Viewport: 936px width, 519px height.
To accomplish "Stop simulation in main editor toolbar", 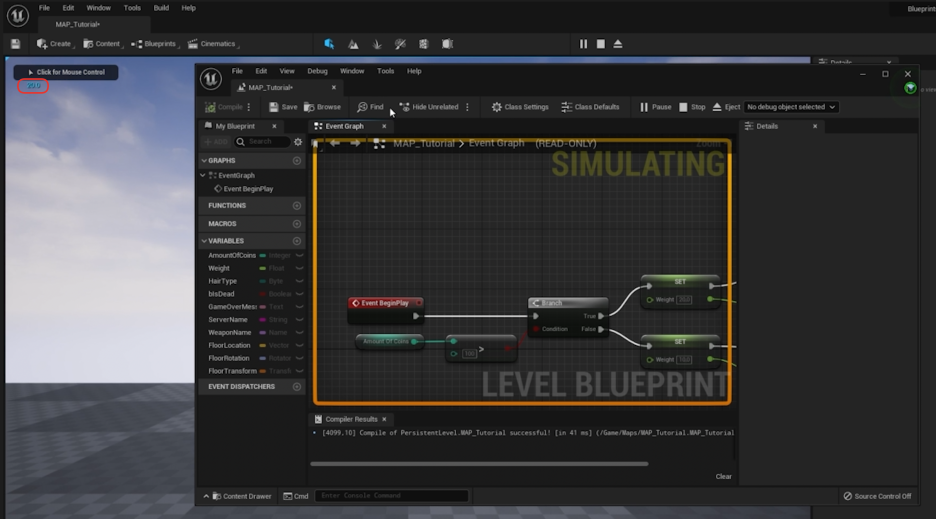I will coord(601,44).
